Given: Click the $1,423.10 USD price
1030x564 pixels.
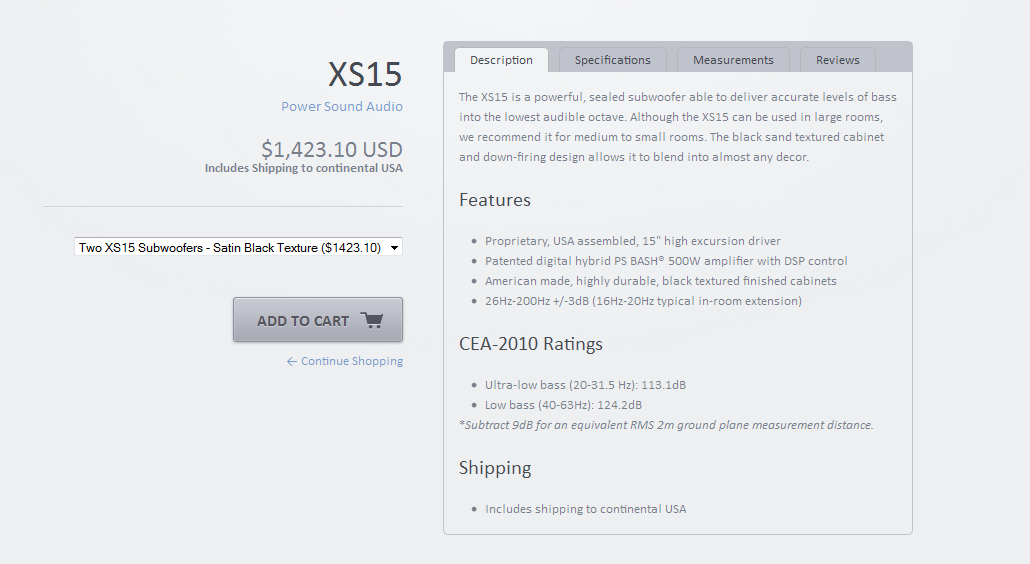Looking at the screenshot, I should point(332,150).
